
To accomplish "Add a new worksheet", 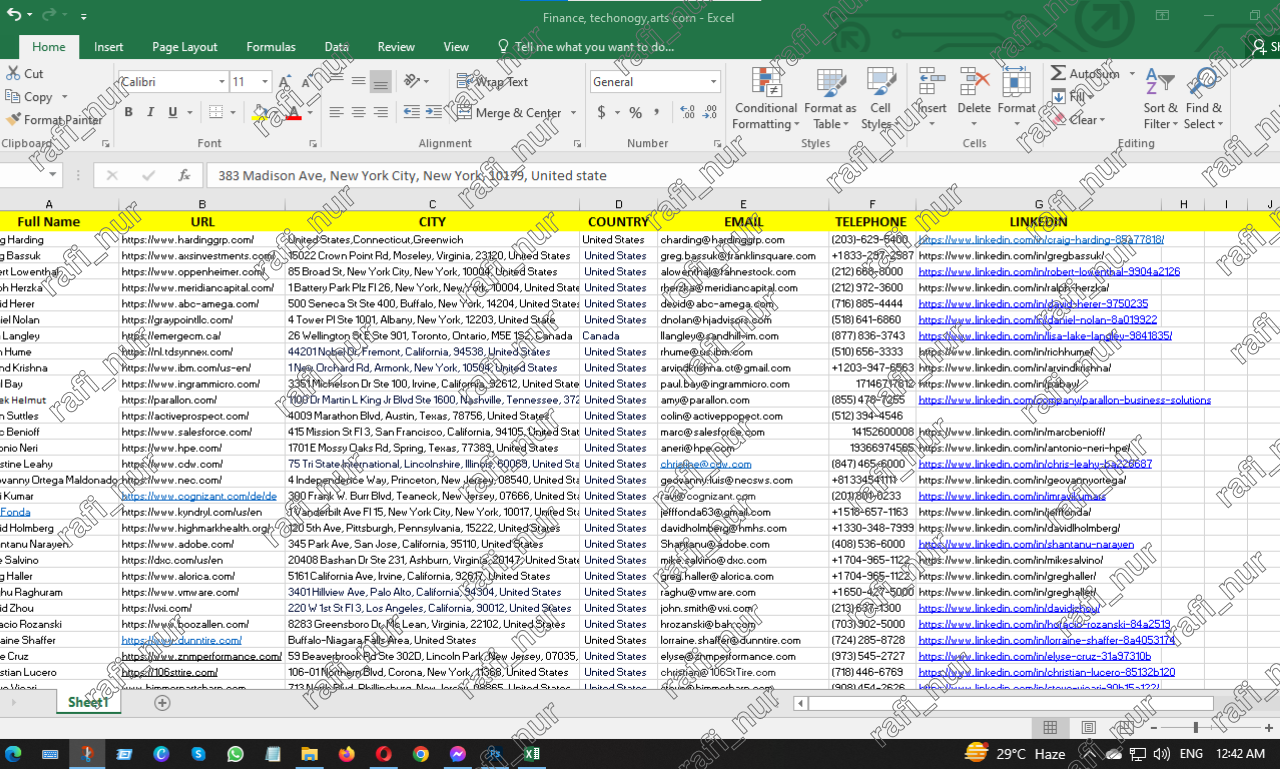I will point(162,703).
